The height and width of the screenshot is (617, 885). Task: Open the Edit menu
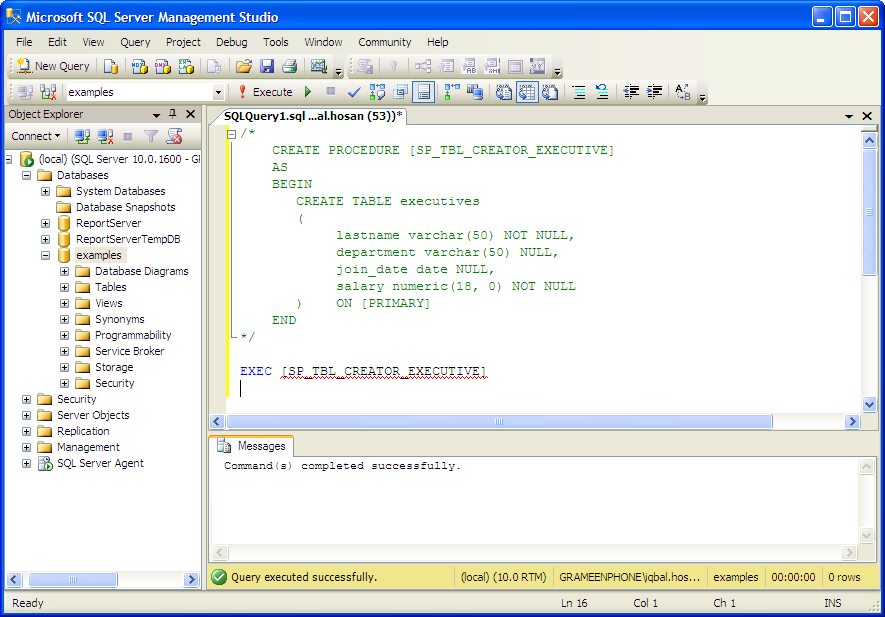57,42
